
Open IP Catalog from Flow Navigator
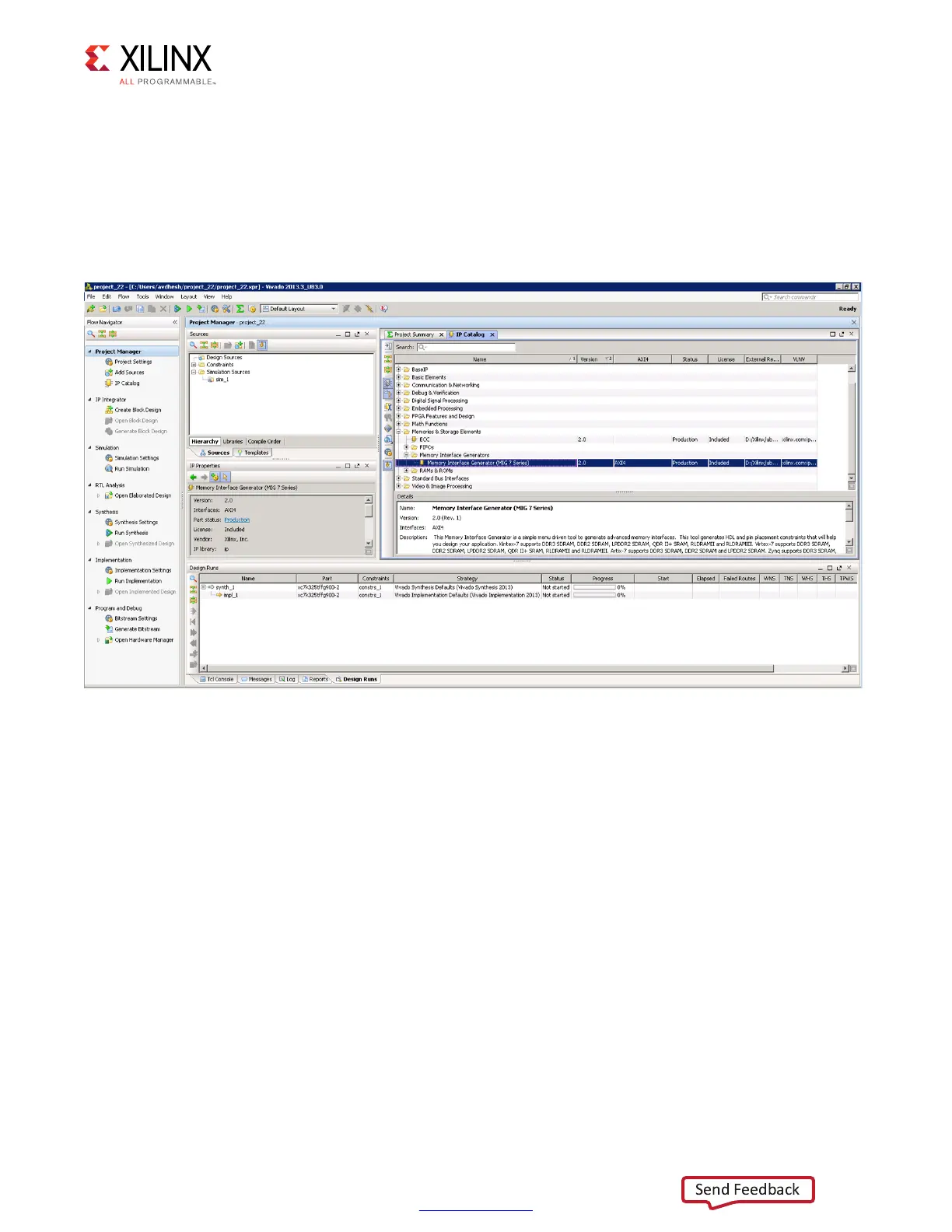[122, 383]
